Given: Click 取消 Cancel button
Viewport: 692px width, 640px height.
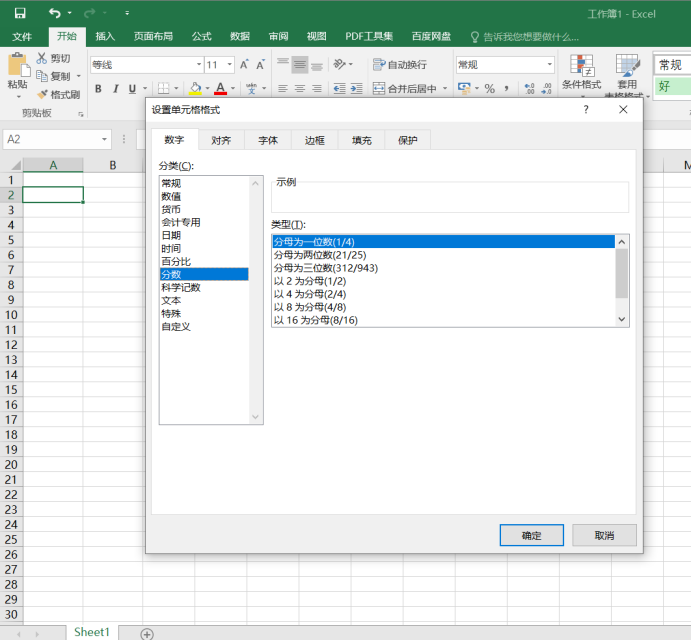Looking at the screenshot, I should tap(604, 535).
